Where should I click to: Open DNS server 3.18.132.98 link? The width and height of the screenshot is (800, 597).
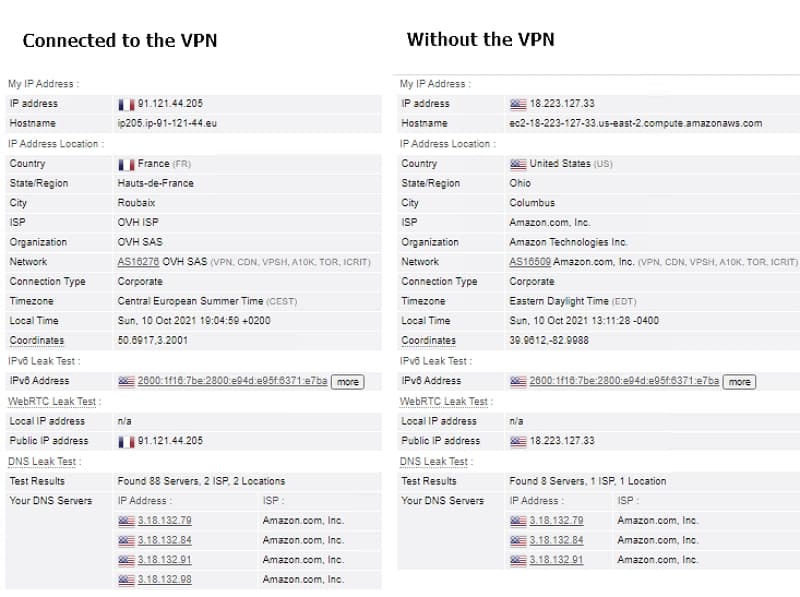point(164,579)
